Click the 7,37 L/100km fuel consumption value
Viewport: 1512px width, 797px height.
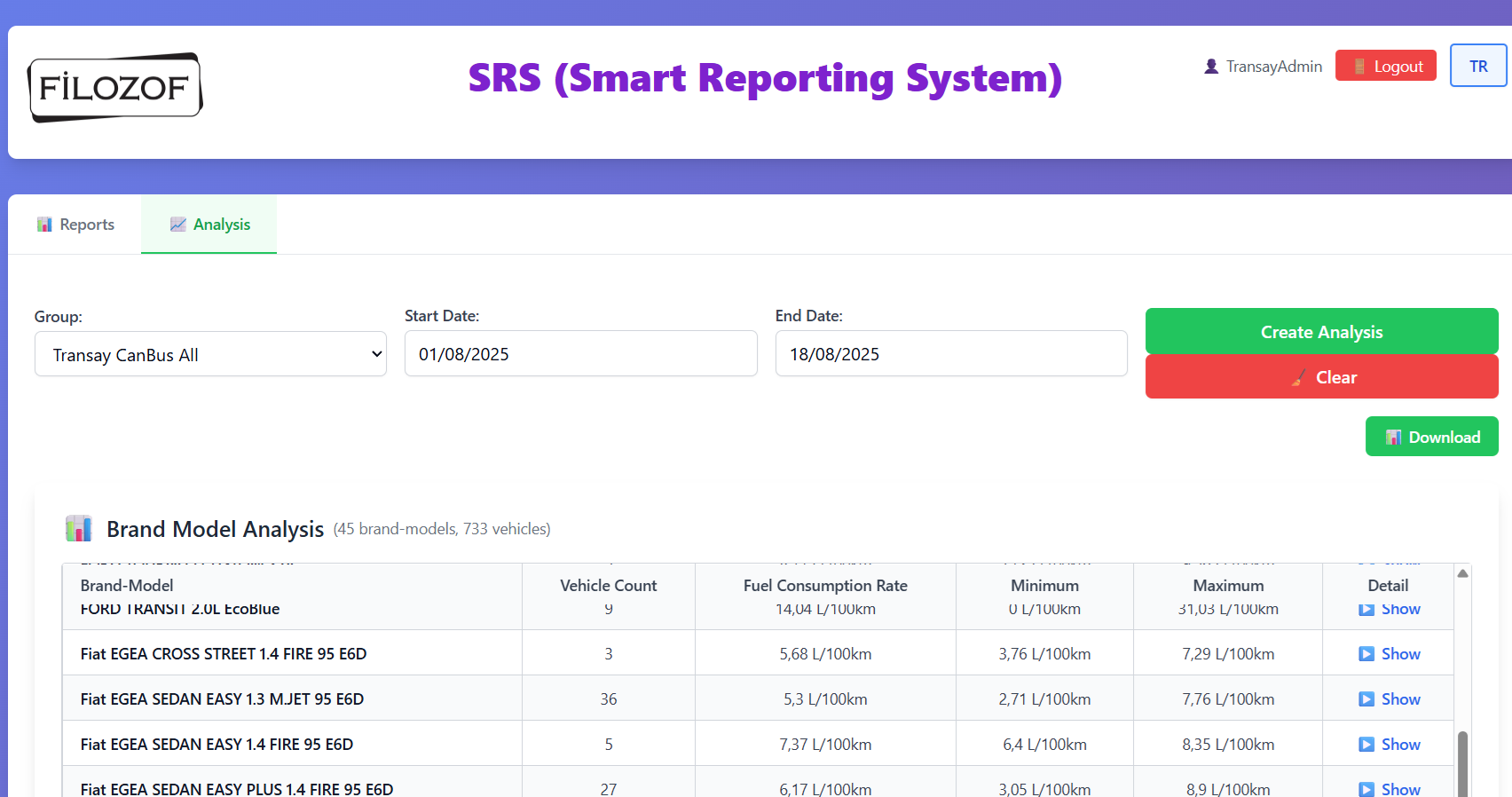tap(825, 744)
